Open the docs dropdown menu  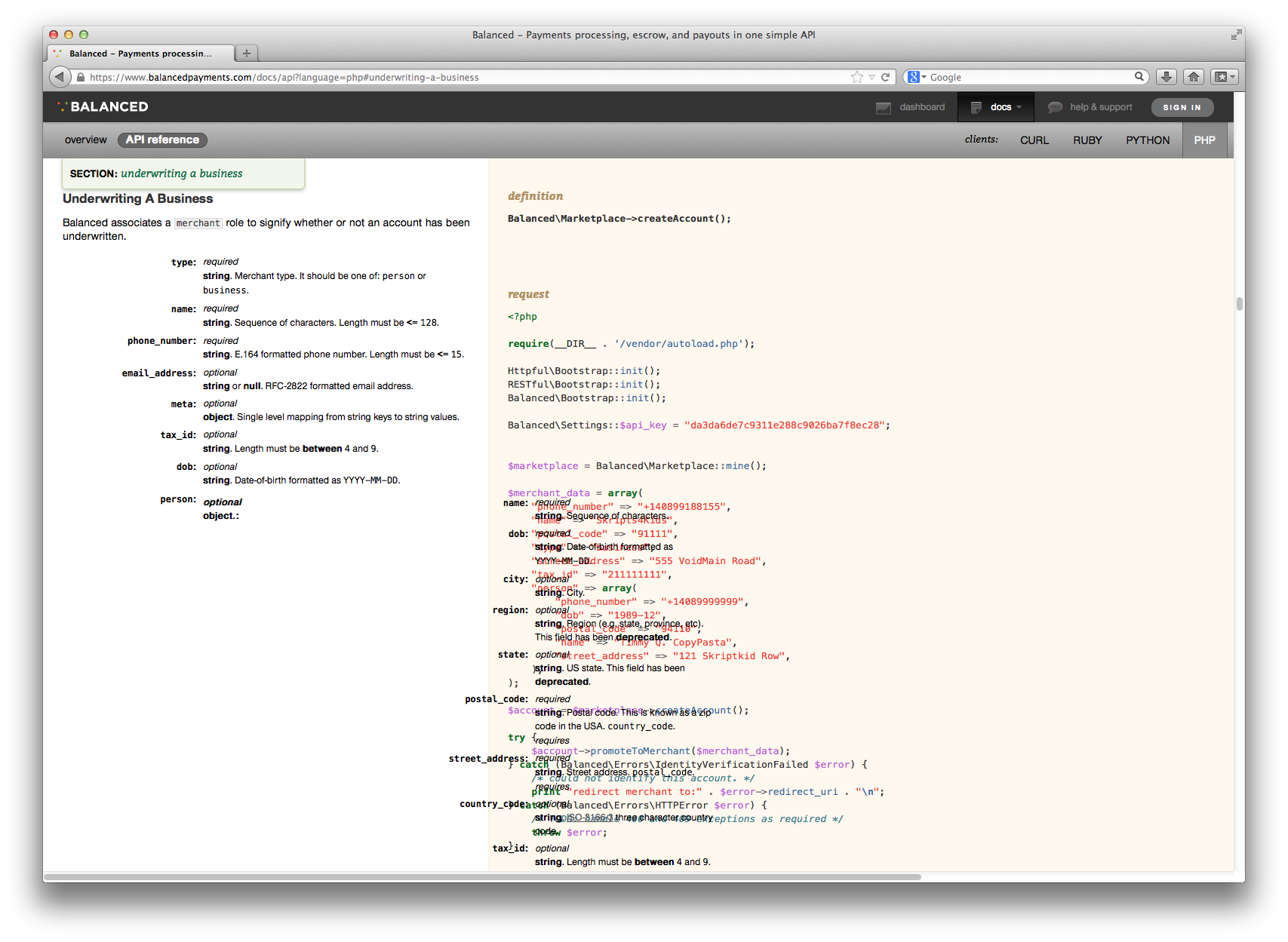click(995, 107)
